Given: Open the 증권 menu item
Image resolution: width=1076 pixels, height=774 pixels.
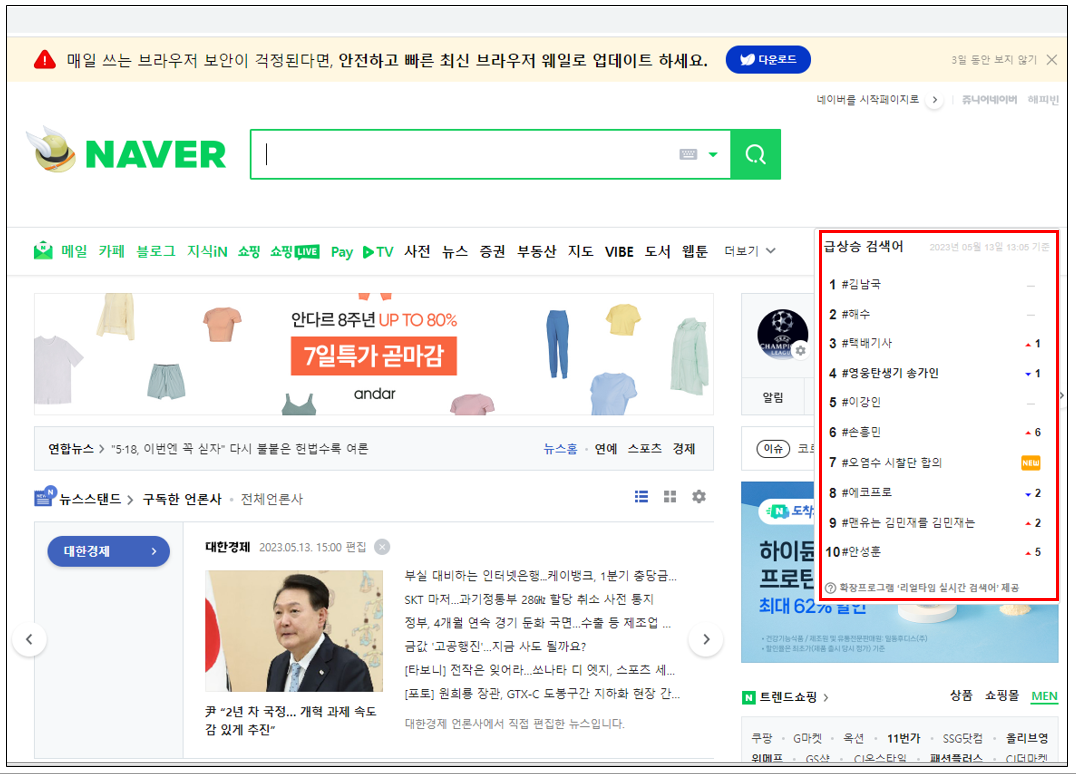Looking at the screenshot, I should [492, 251].
